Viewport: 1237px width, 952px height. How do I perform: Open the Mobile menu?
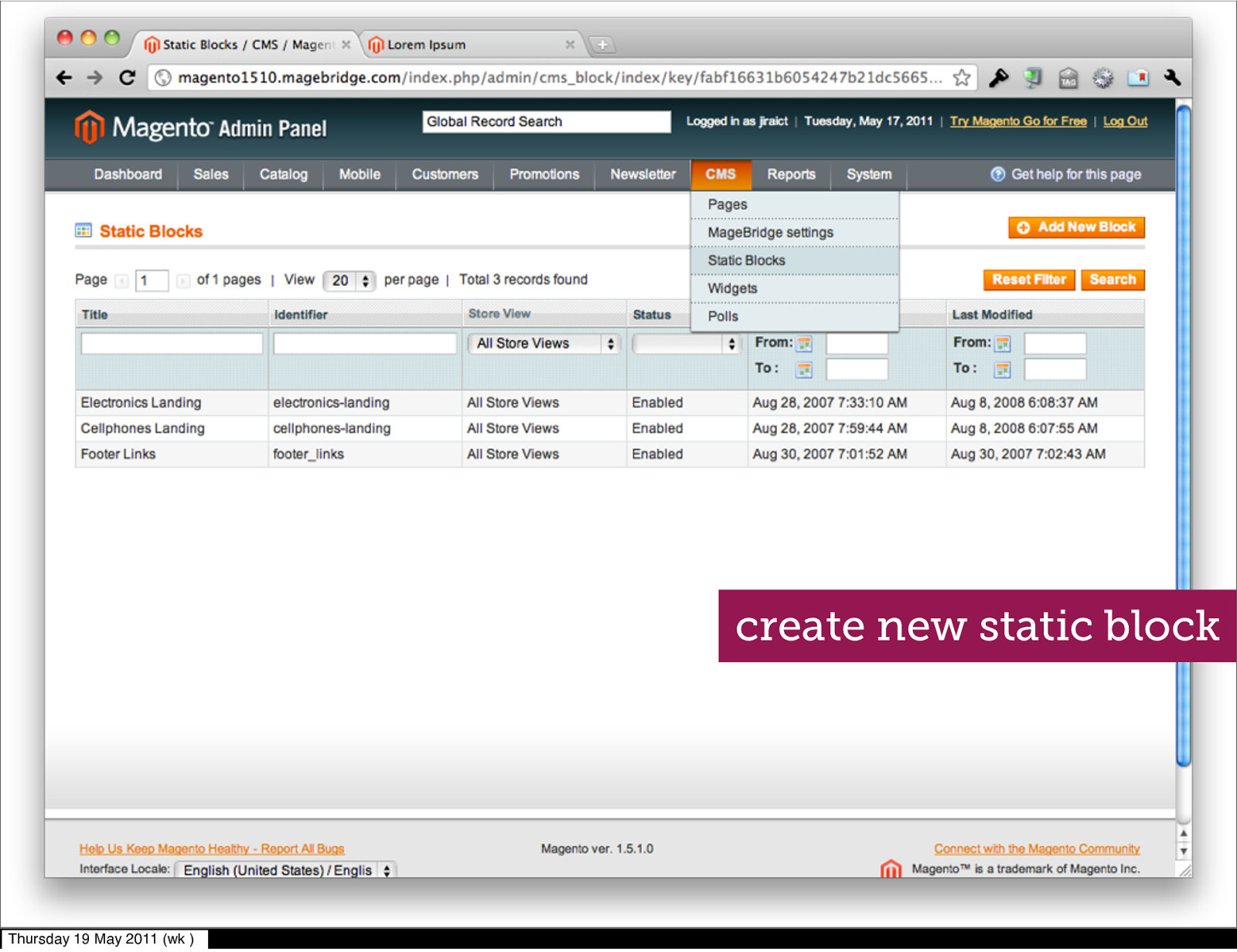[x=360, y=175]
